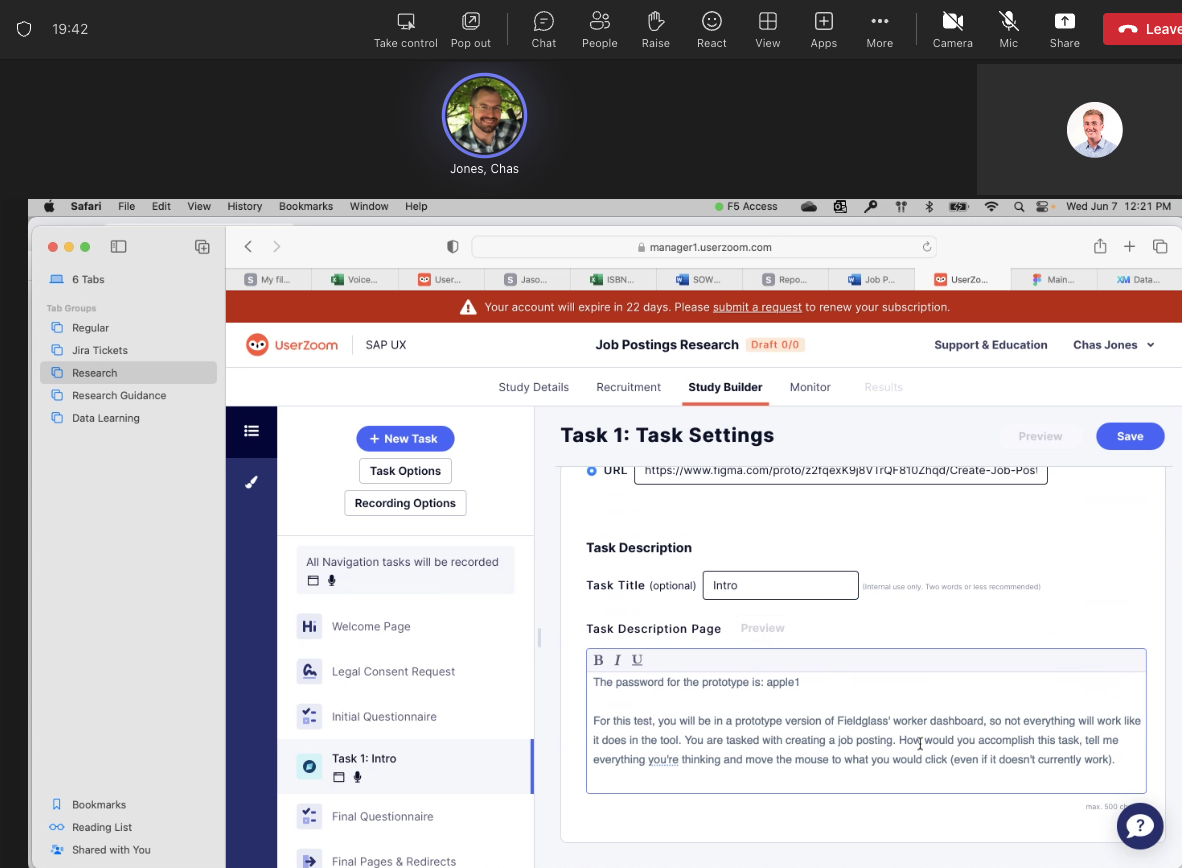Open the Safari File menu
The height and width of the screenshot is (868, 1182).
point(127,206)
